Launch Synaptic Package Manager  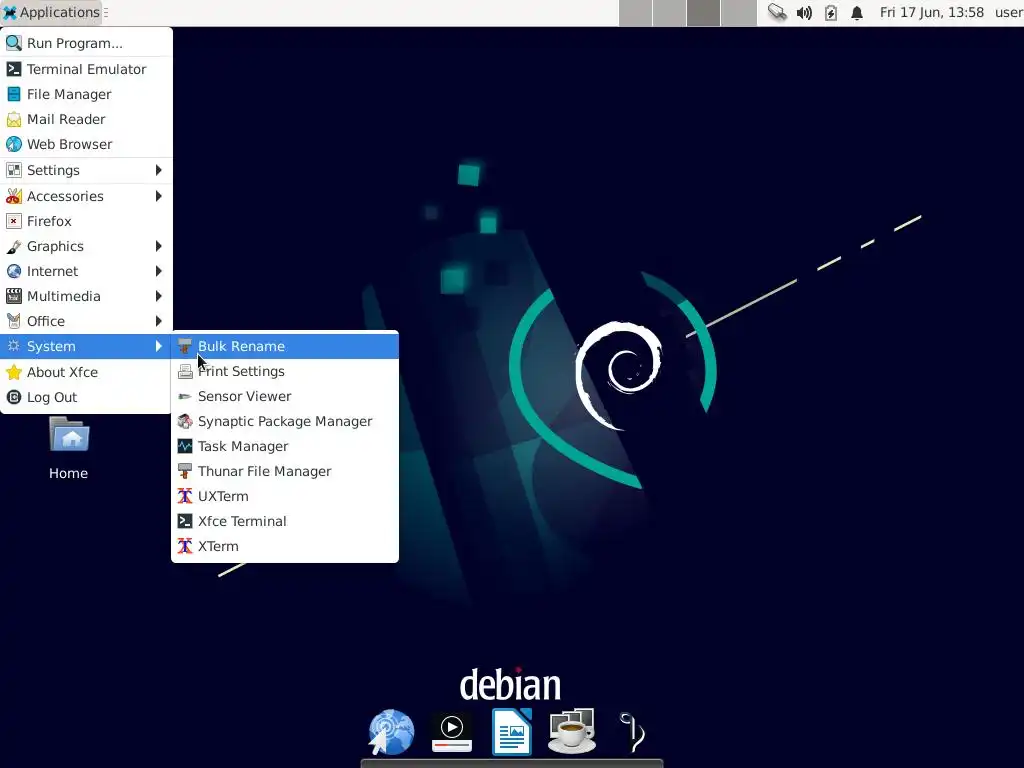coord(285,421)
